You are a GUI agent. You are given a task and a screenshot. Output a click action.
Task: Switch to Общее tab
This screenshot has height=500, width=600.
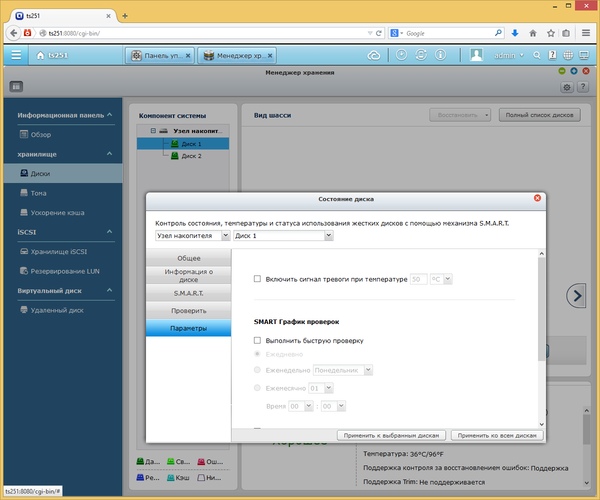(x=189, y=258)
